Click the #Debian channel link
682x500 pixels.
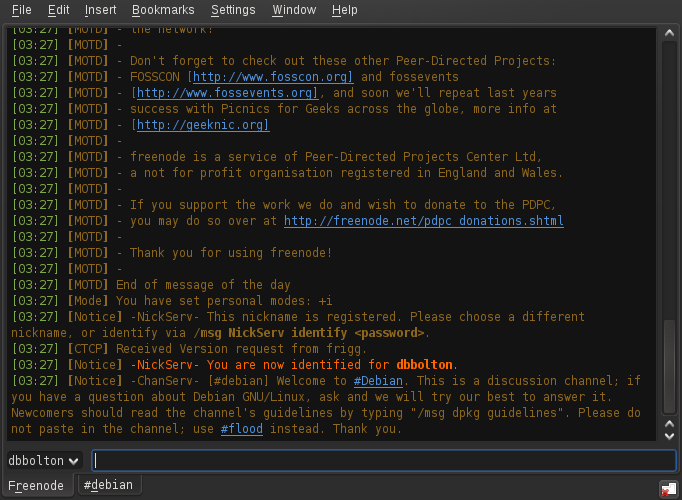pos(378,381)
